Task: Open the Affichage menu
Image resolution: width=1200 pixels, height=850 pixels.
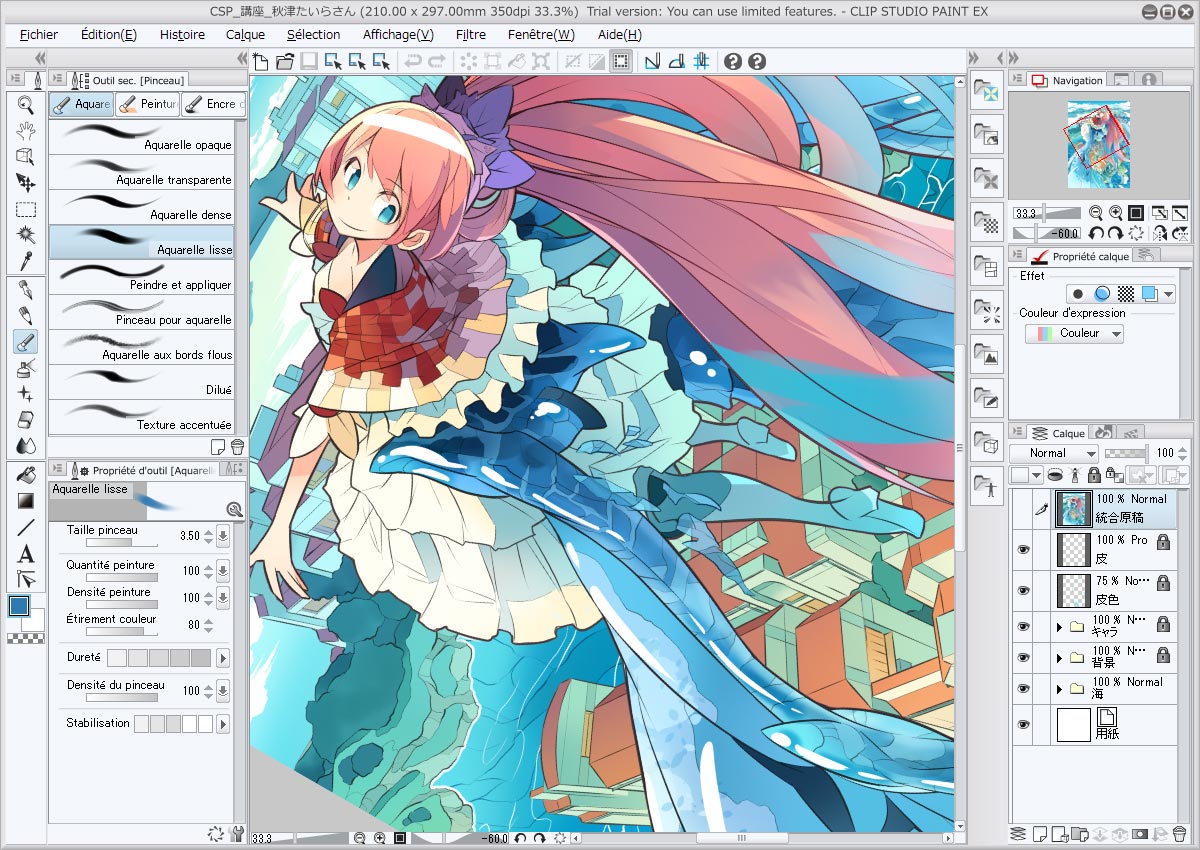Action: pos(396,34)
